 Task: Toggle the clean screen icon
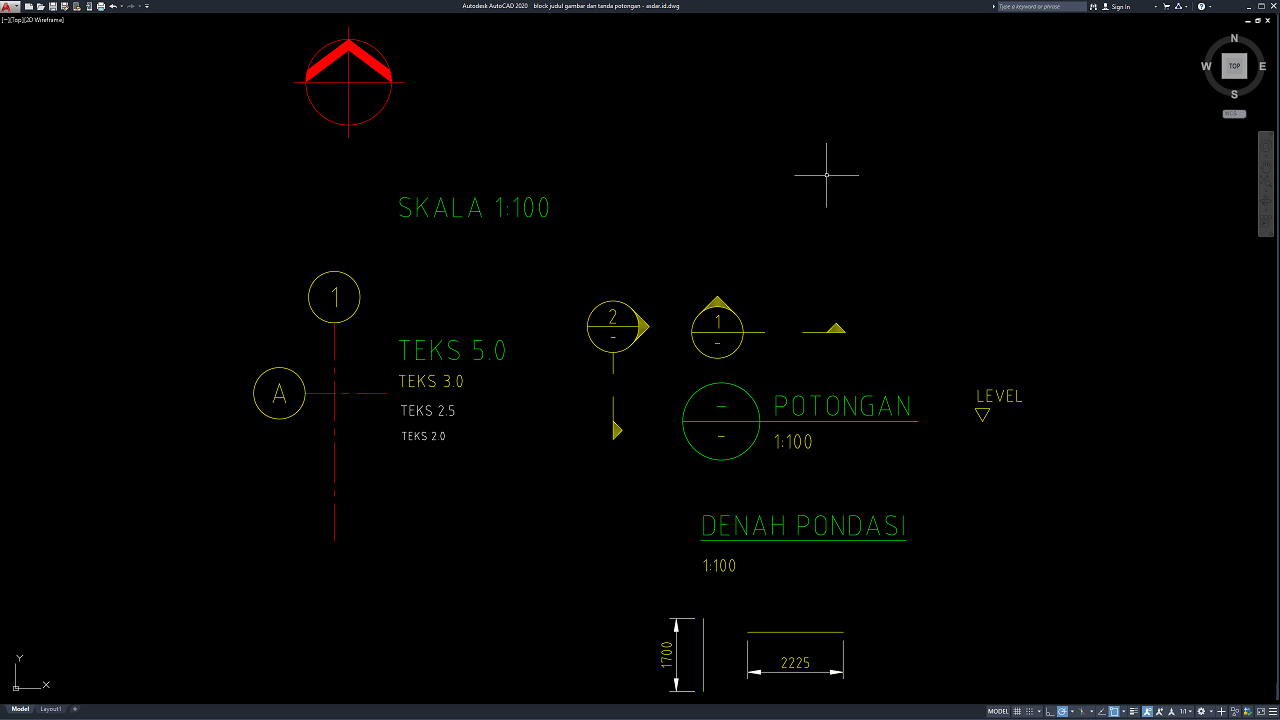tap(1260, 712)
